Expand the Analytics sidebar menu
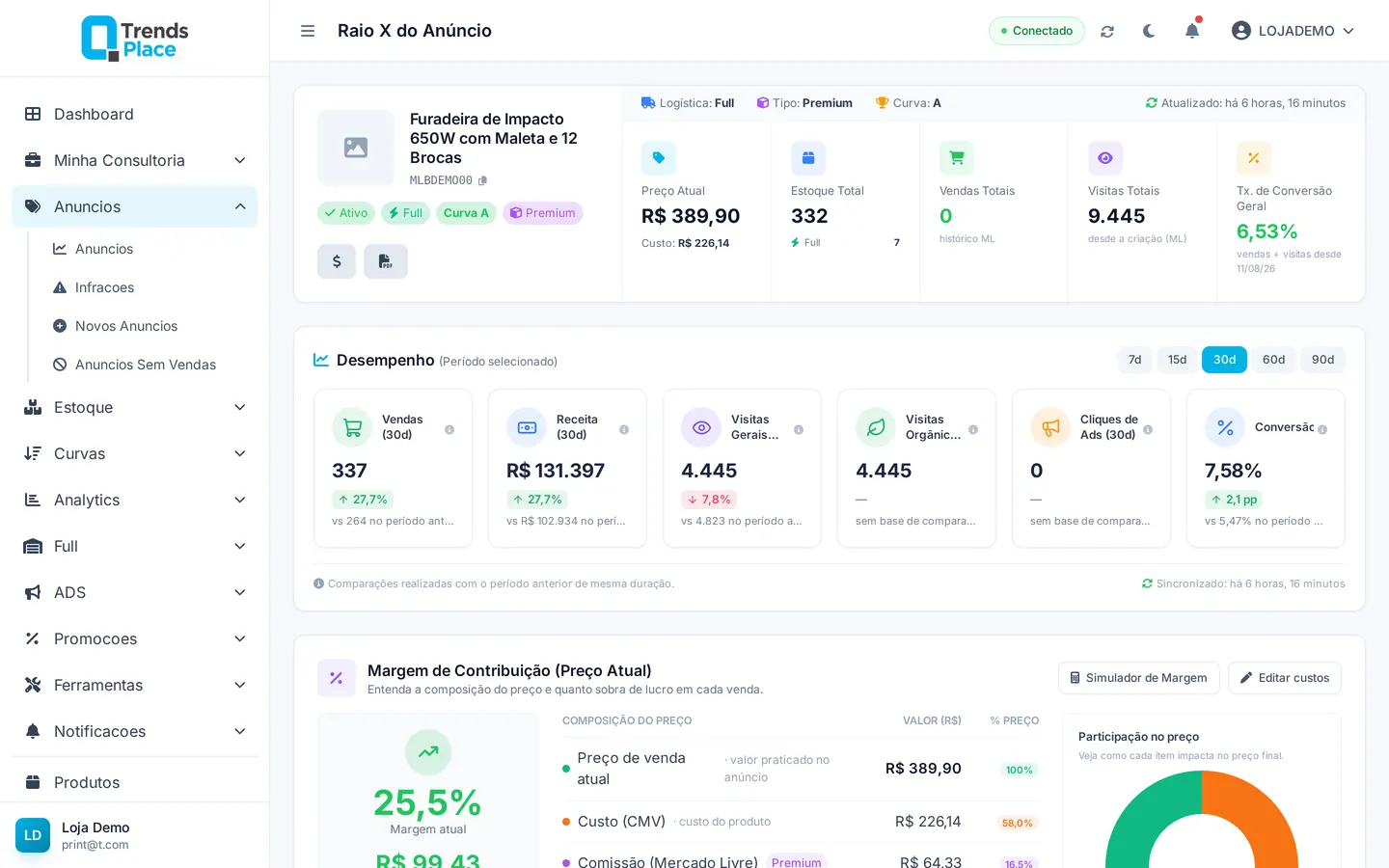The width and height of the screenshot is (1389, 868). coord(135,500)
